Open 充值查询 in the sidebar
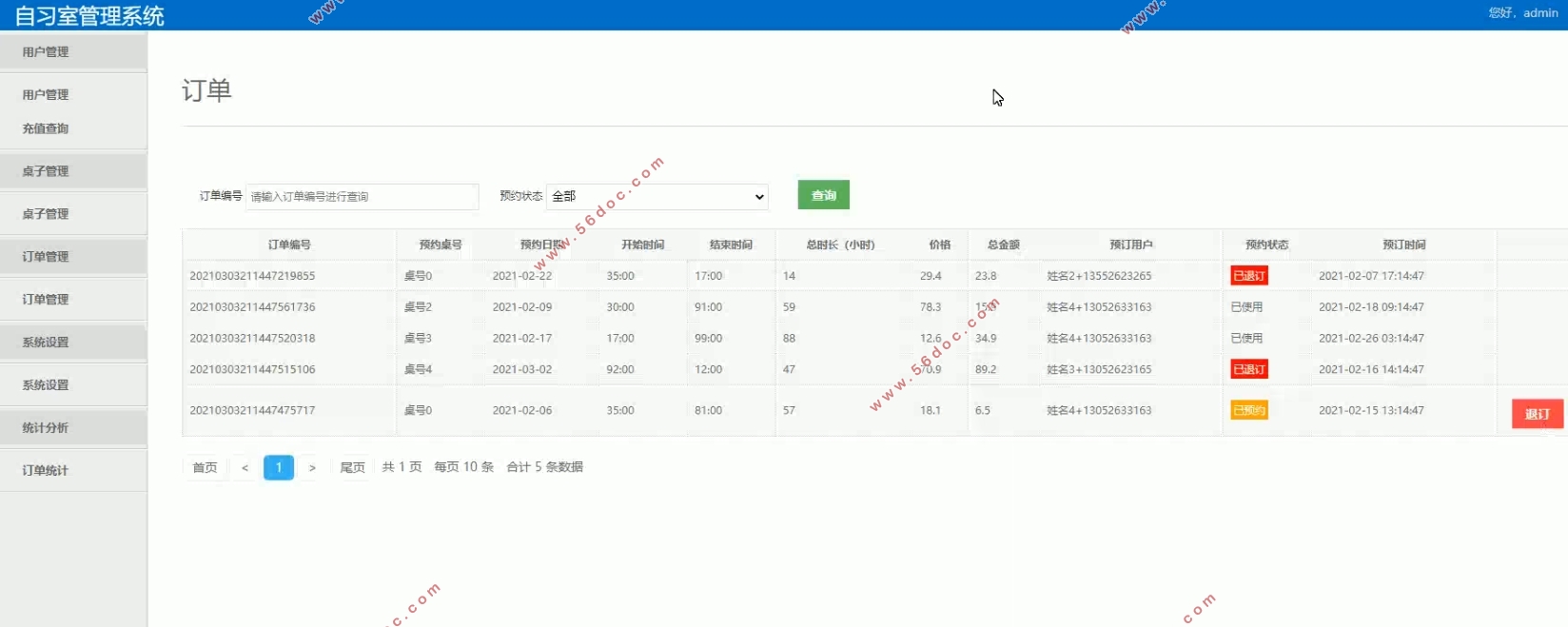Viewport: 1568px width, 627px height. point(46,128)
